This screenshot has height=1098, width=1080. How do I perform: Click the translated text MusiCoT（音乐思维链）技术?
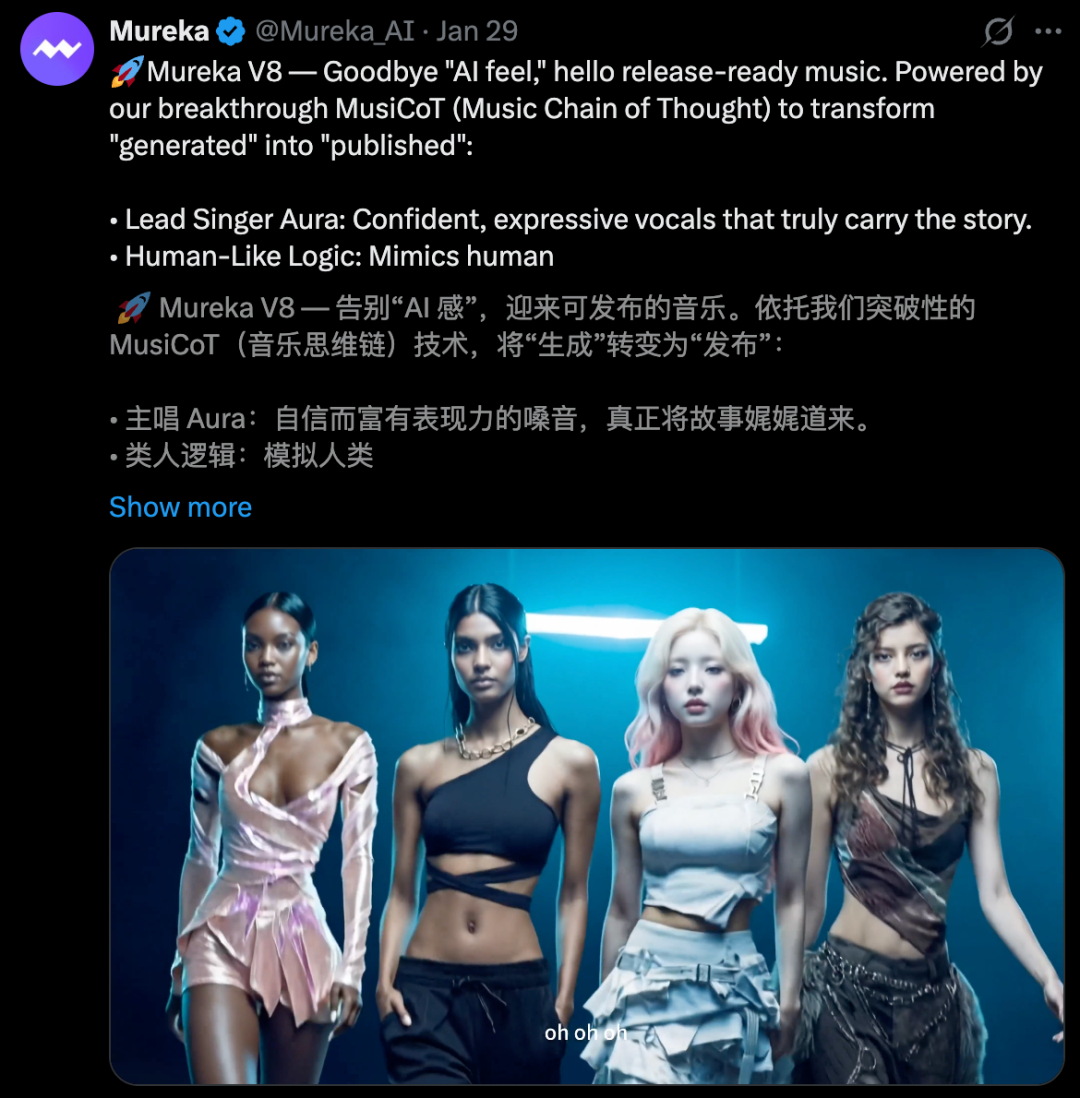(289, 345)
